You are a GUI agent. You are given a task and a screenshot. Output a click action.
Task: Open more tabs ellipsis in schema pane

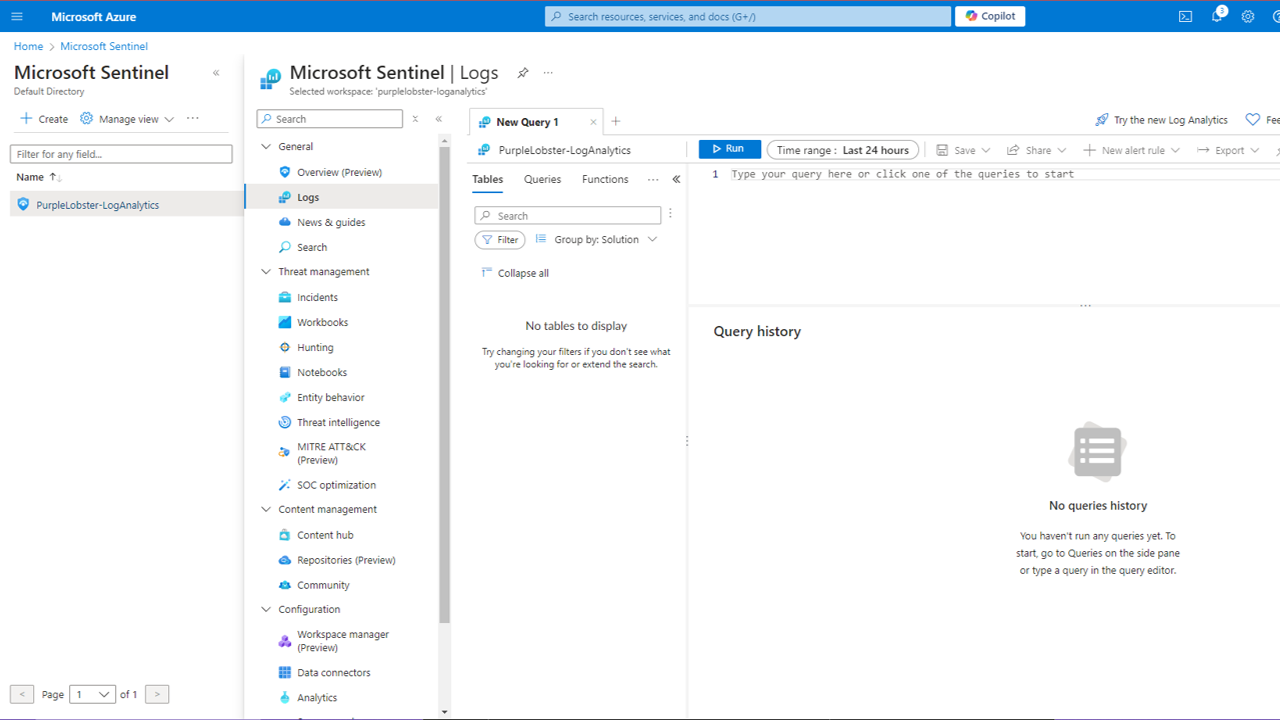click(x=653, y=180)
